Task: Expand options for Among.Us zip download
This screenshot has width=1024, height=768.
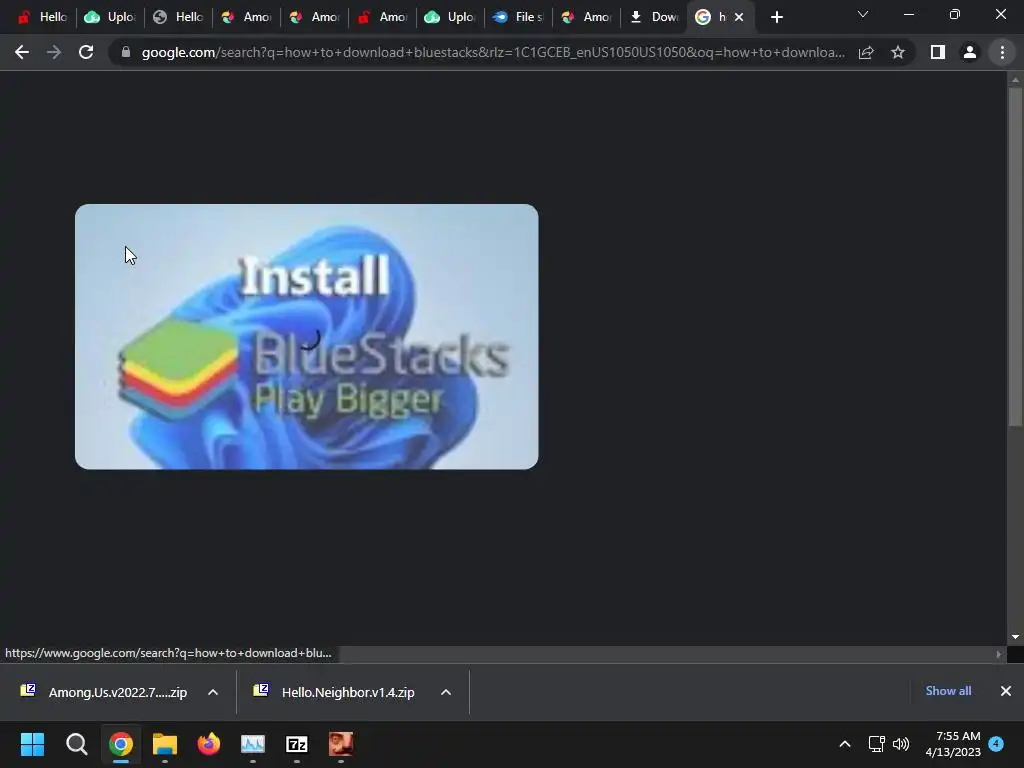Action: 213,692
